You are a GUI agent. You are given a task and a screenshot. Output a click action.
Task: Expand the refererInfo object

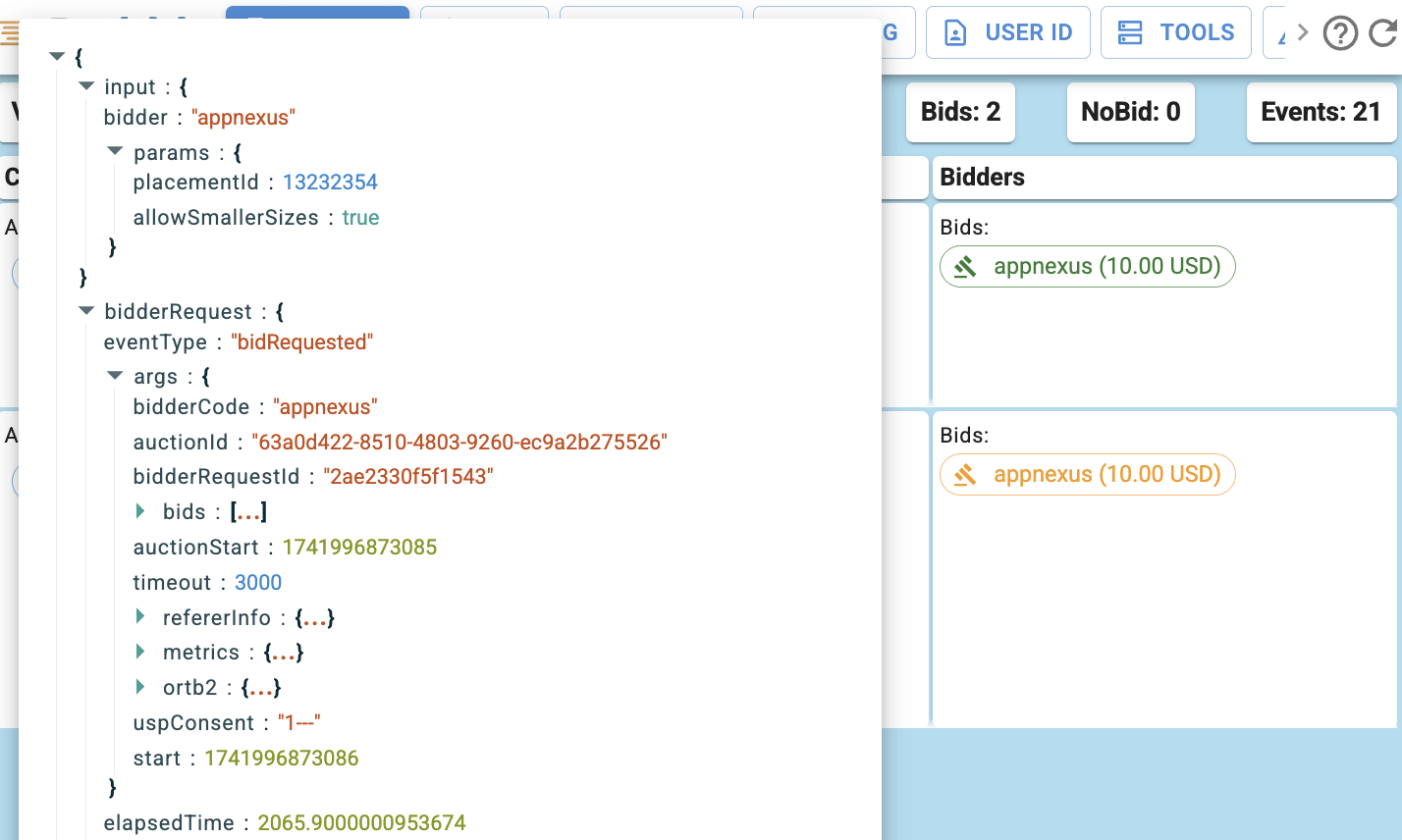point(140,617)
